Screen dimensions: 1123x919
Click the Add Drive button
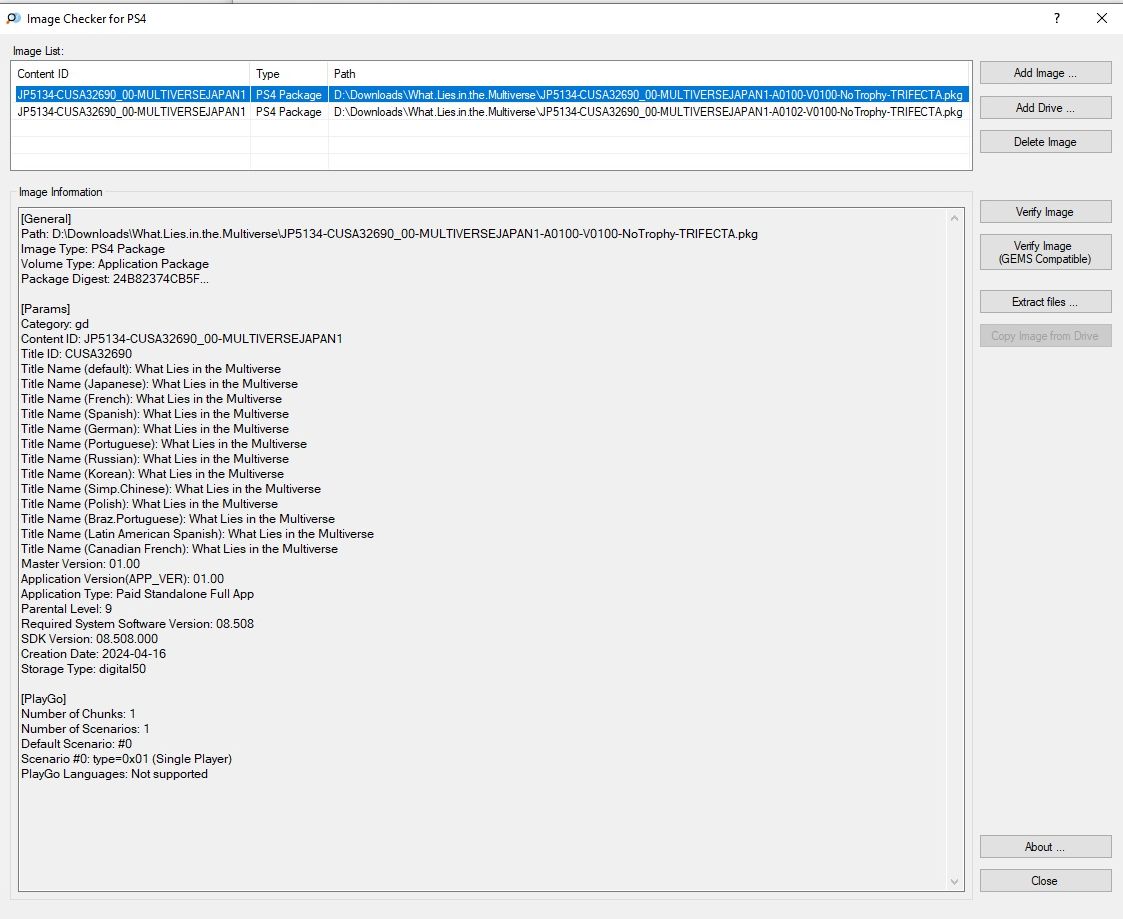pyautogui.click(x=1045, y=107)
